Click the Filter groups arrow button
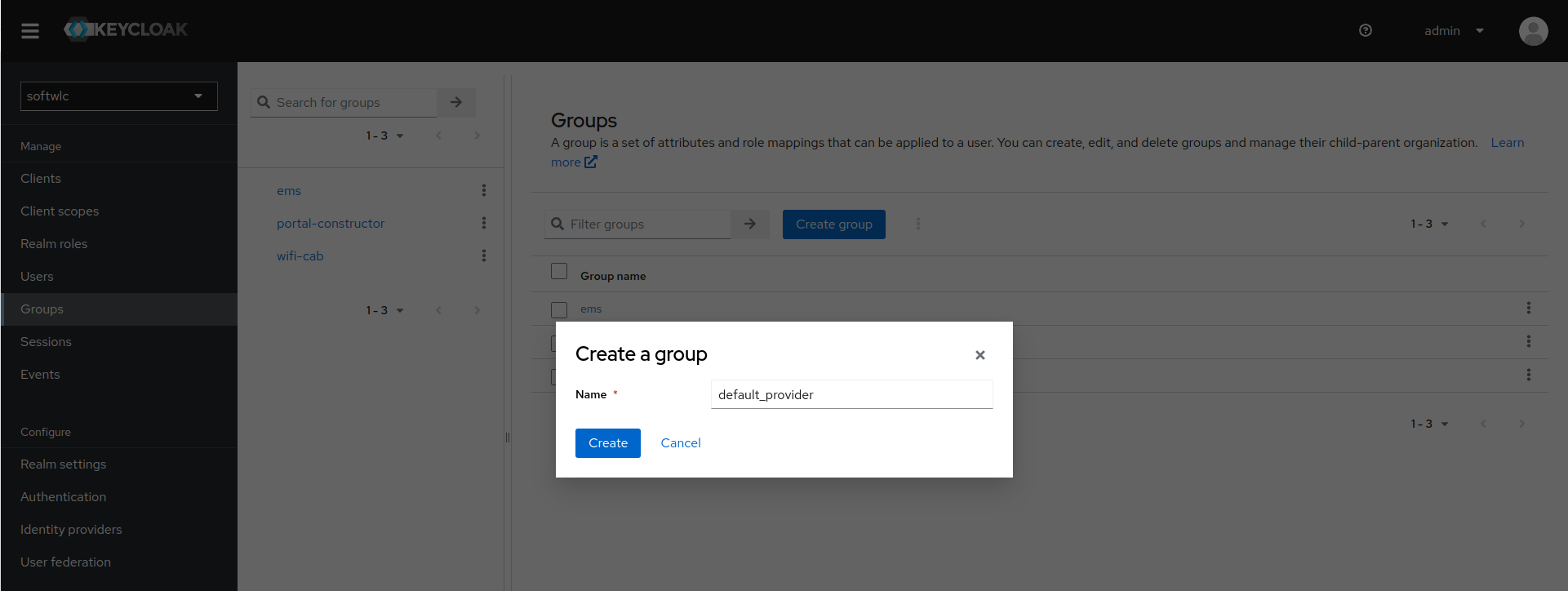The image size is (1568, 591). click(x=750, y=224)
